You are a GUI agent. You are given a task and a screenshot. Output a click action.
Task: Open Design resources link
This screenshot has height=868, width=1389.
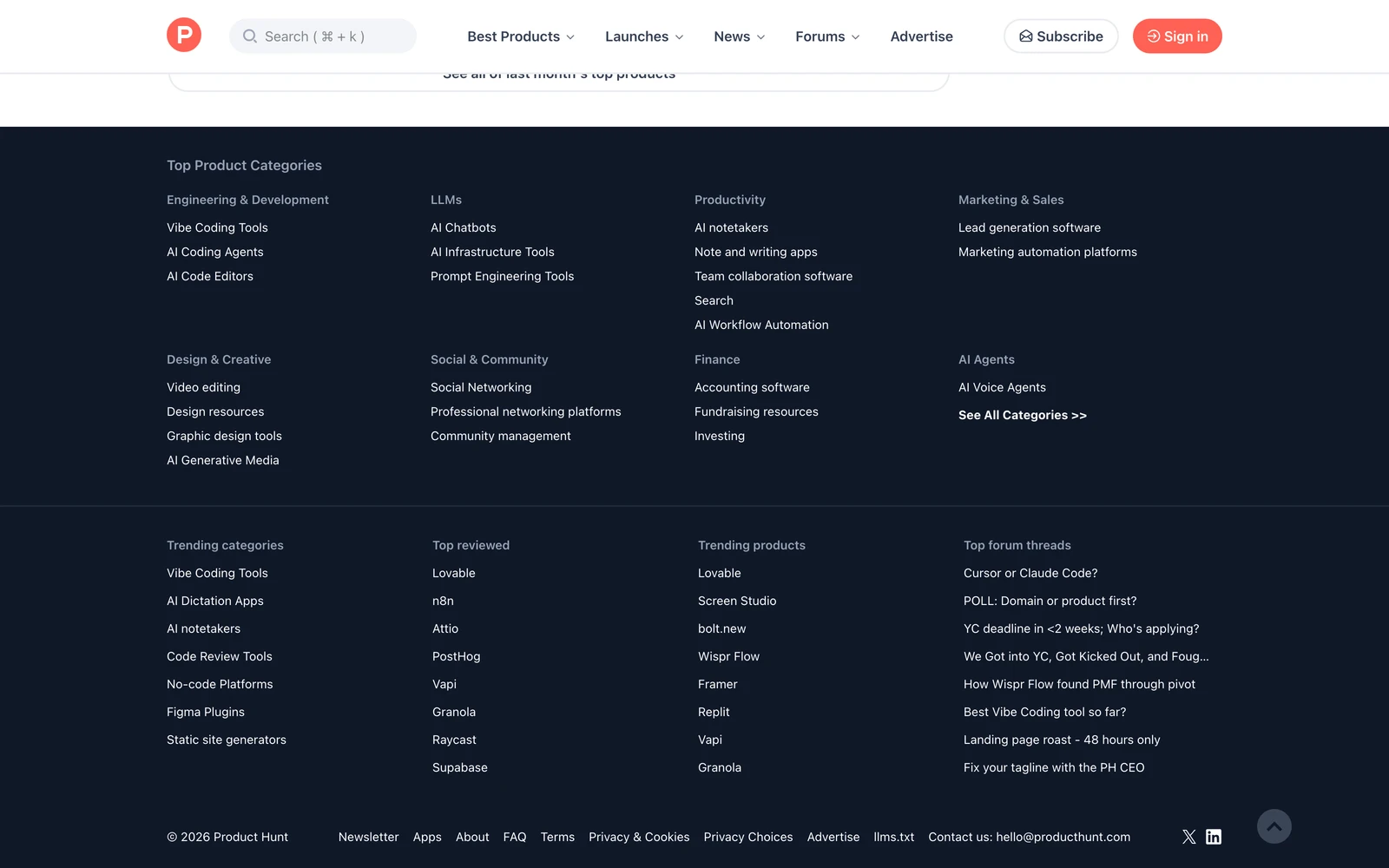(x=215, y=411)
